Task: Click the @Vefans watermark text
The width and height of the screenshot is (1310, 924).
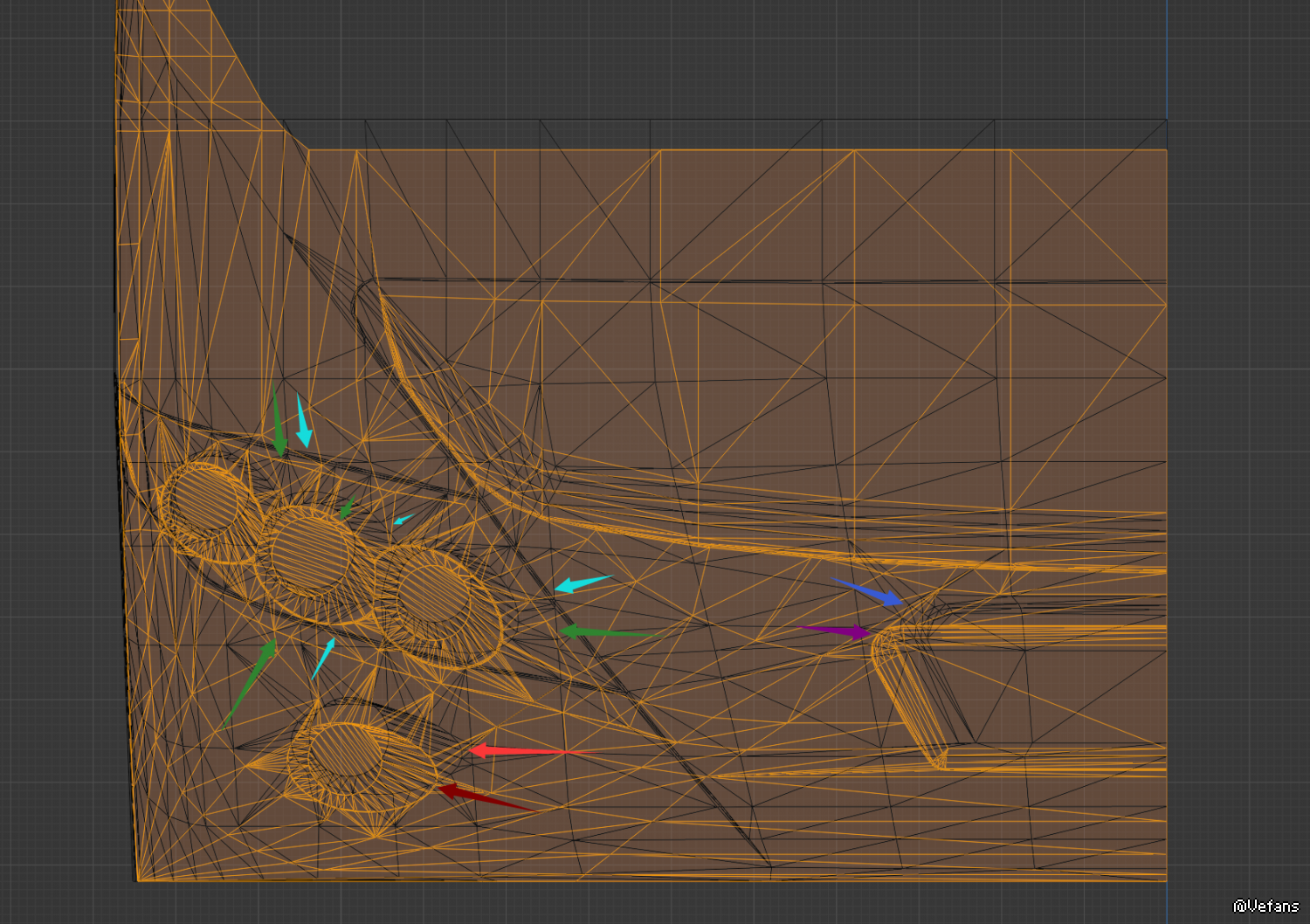Action: coord(1265,907)
